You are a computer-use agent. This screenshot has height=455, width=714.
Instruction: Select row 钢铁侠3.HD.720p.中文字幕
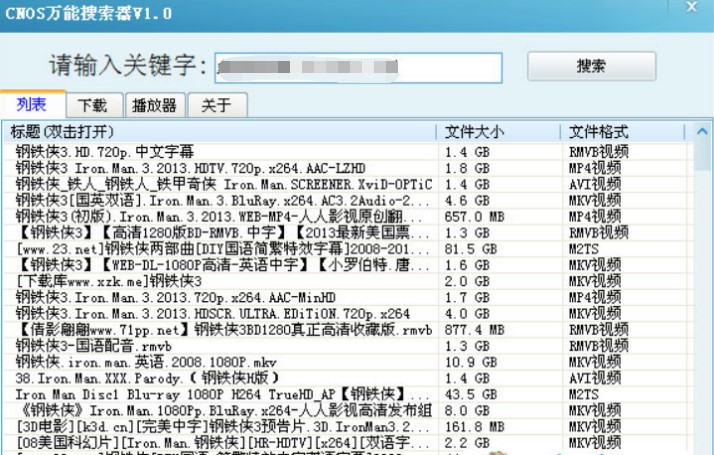348,152
